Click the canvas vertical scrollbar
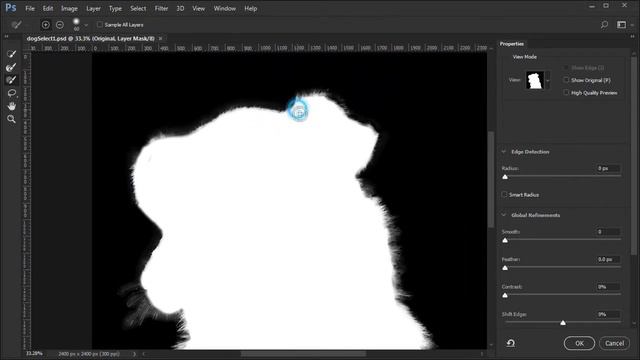This screenshot has width=640, height=360. point(491,180)
